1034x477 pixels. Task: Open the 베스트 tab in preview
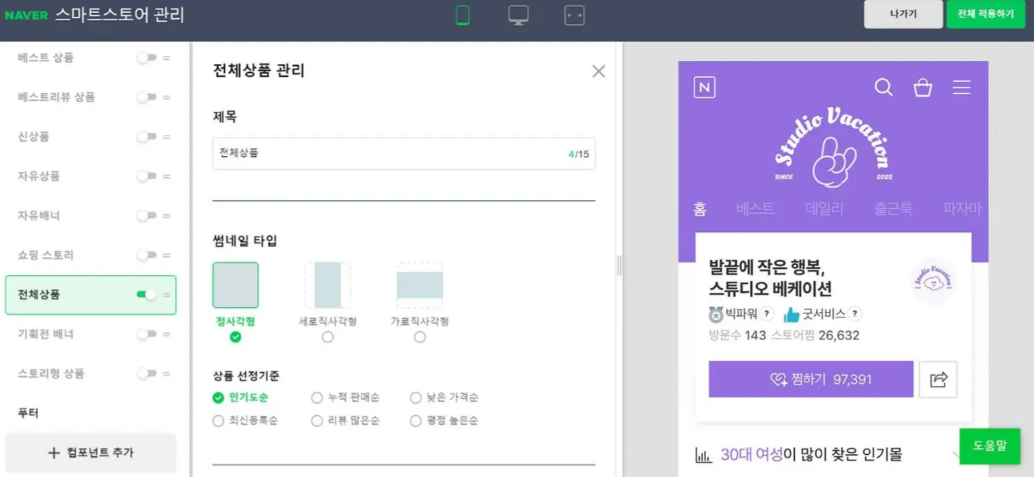756,209
